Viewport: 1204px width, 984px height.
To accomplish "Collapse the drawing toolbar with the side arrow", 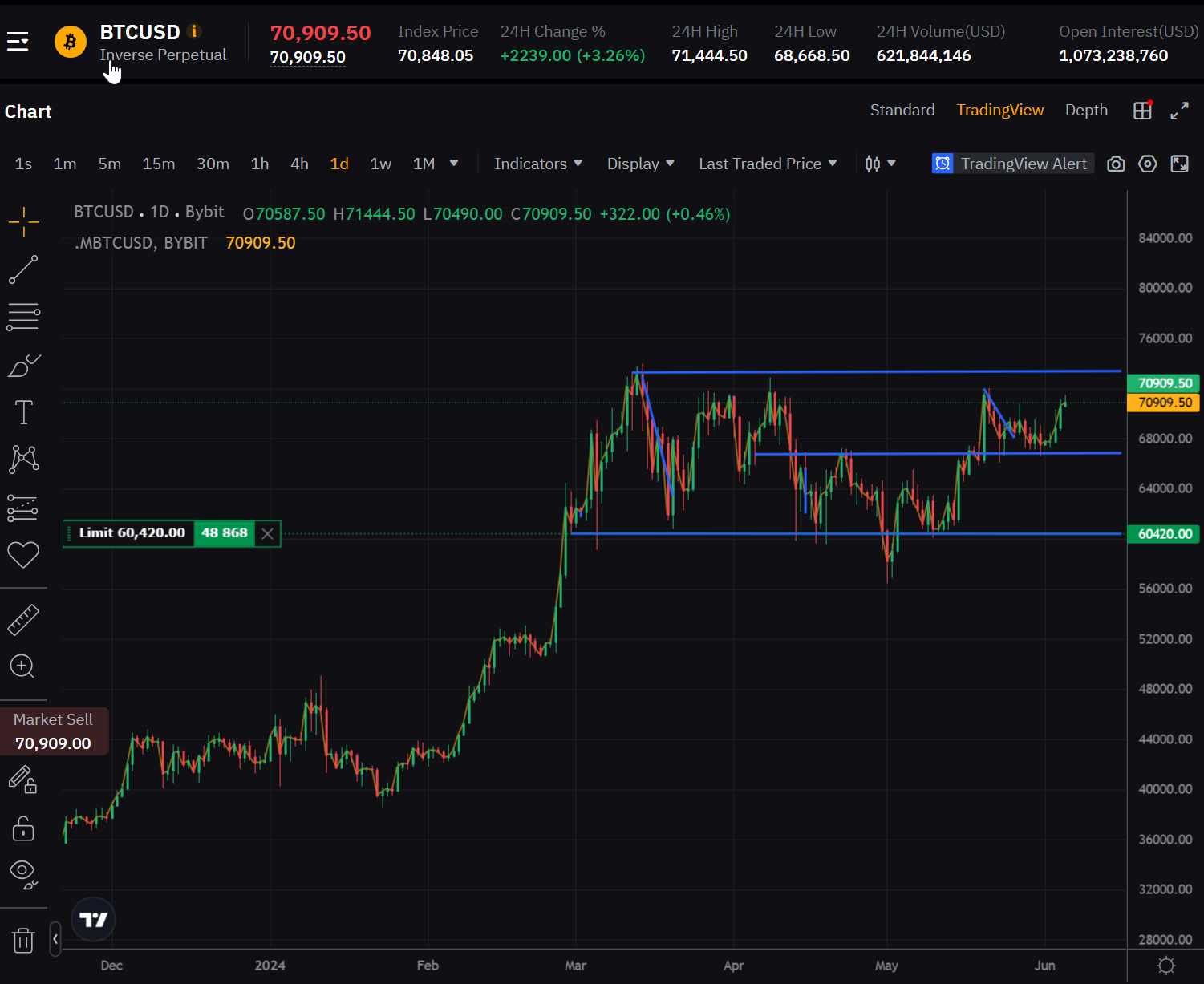I will (x=55, y=939).
